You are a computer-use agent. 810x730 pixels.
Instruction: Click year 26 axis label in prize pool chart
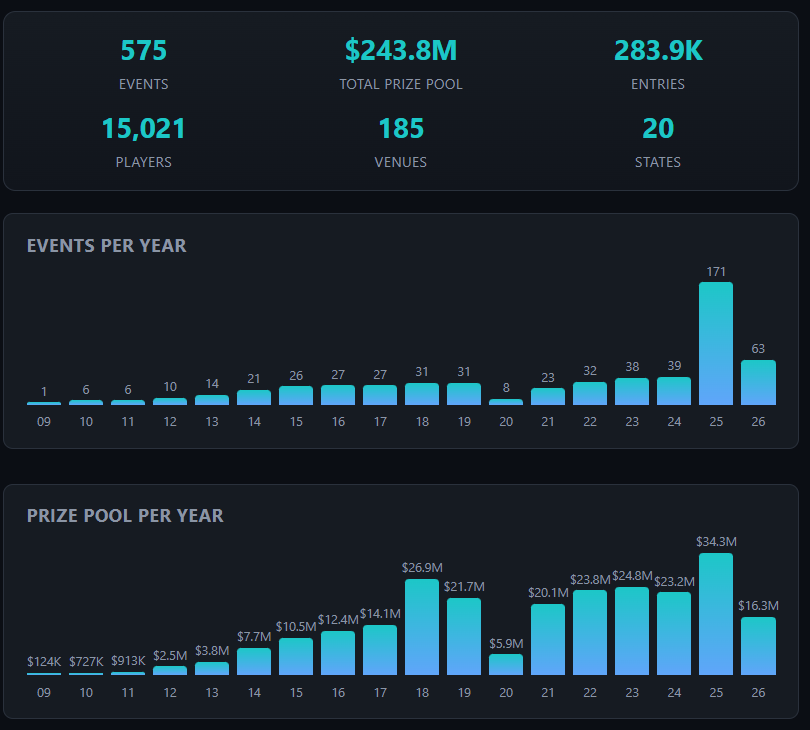point(758,693)
